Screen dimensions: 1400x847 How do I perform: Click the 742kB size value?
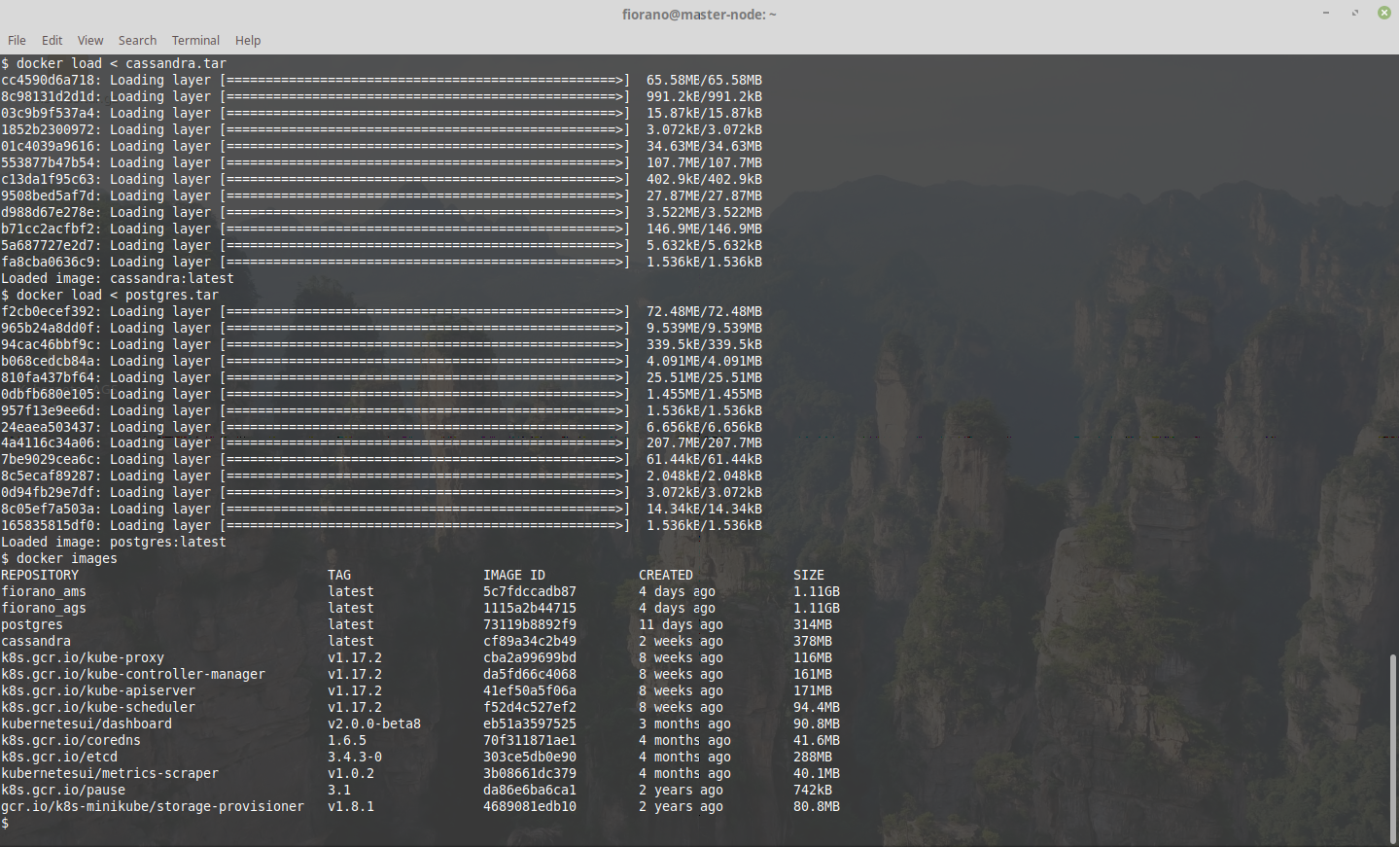[813, 790]
